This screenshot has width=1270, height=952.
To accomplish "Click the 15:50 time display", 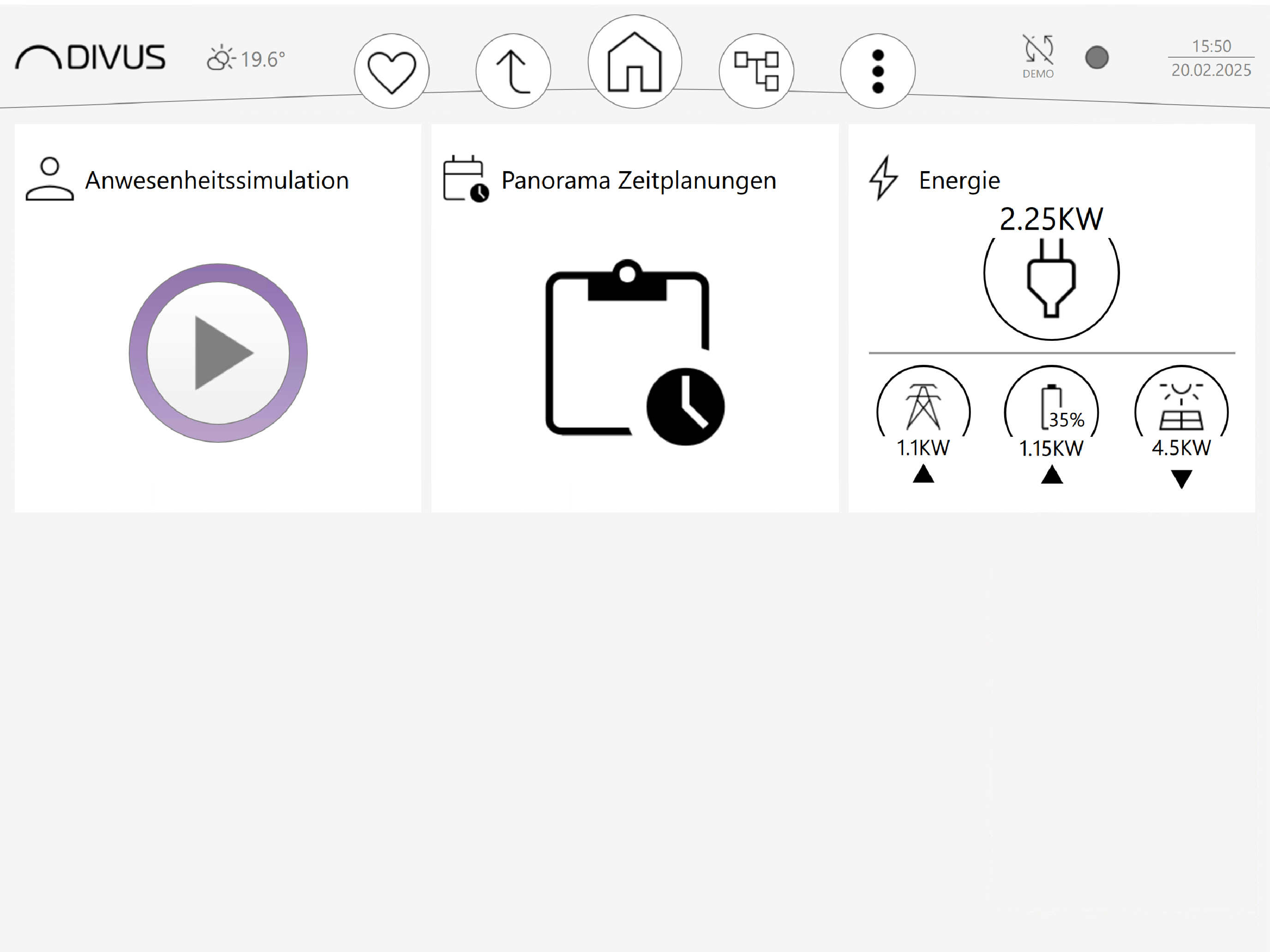I will point(1211,46).
